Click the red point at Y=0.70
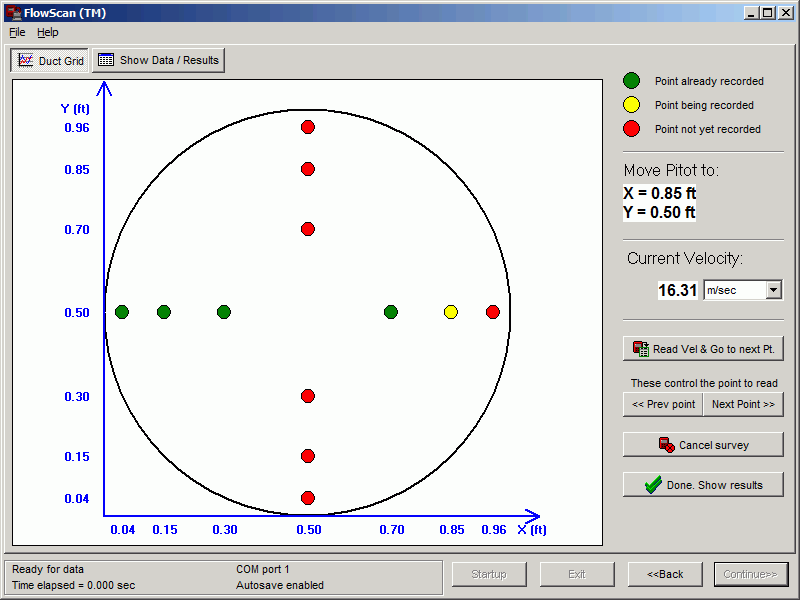This screenshot has width=800, height=600. pos(308,229)
